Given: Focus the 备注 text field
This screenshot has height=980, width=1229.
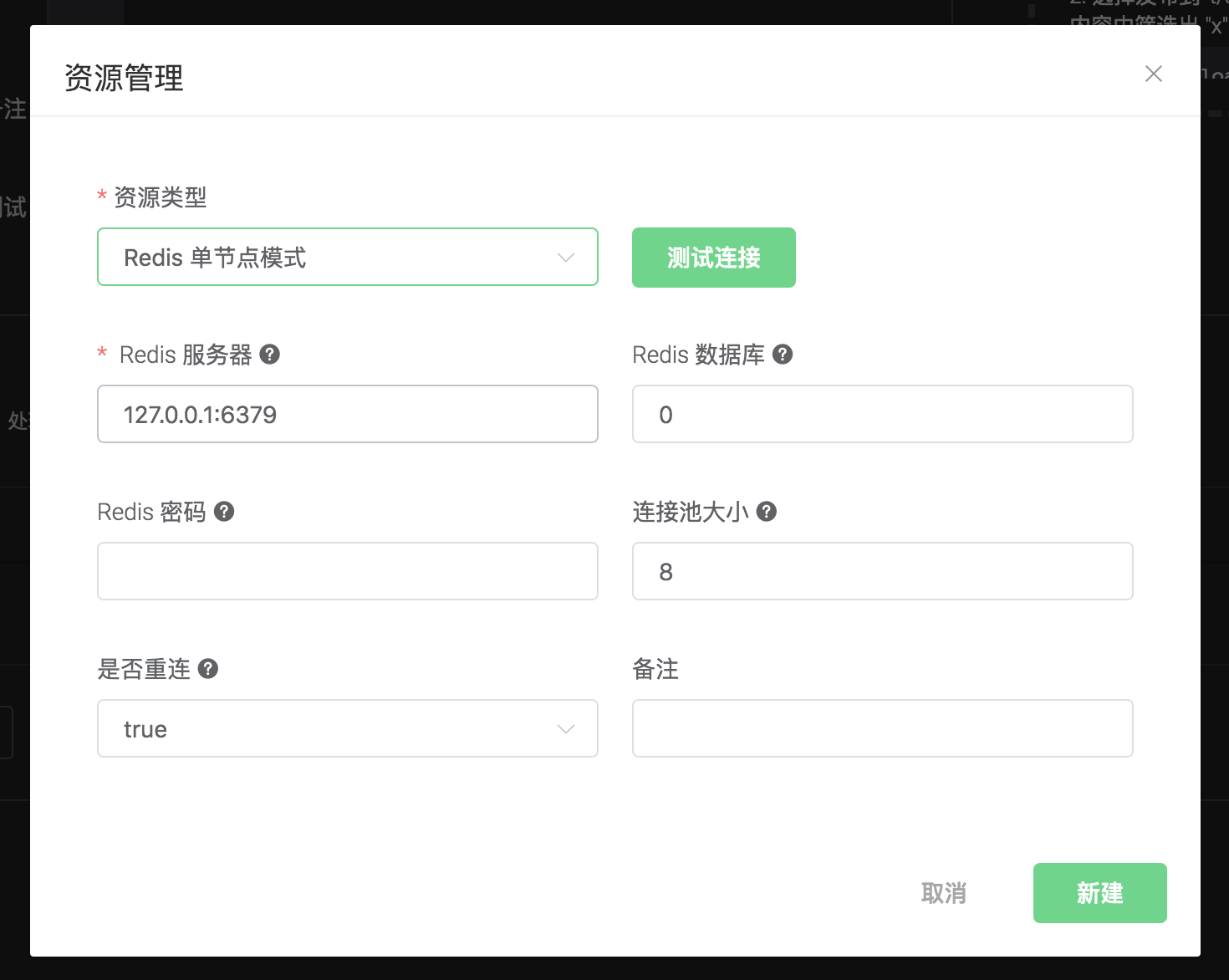Looking at the screenshot, I should coord(882,729).
